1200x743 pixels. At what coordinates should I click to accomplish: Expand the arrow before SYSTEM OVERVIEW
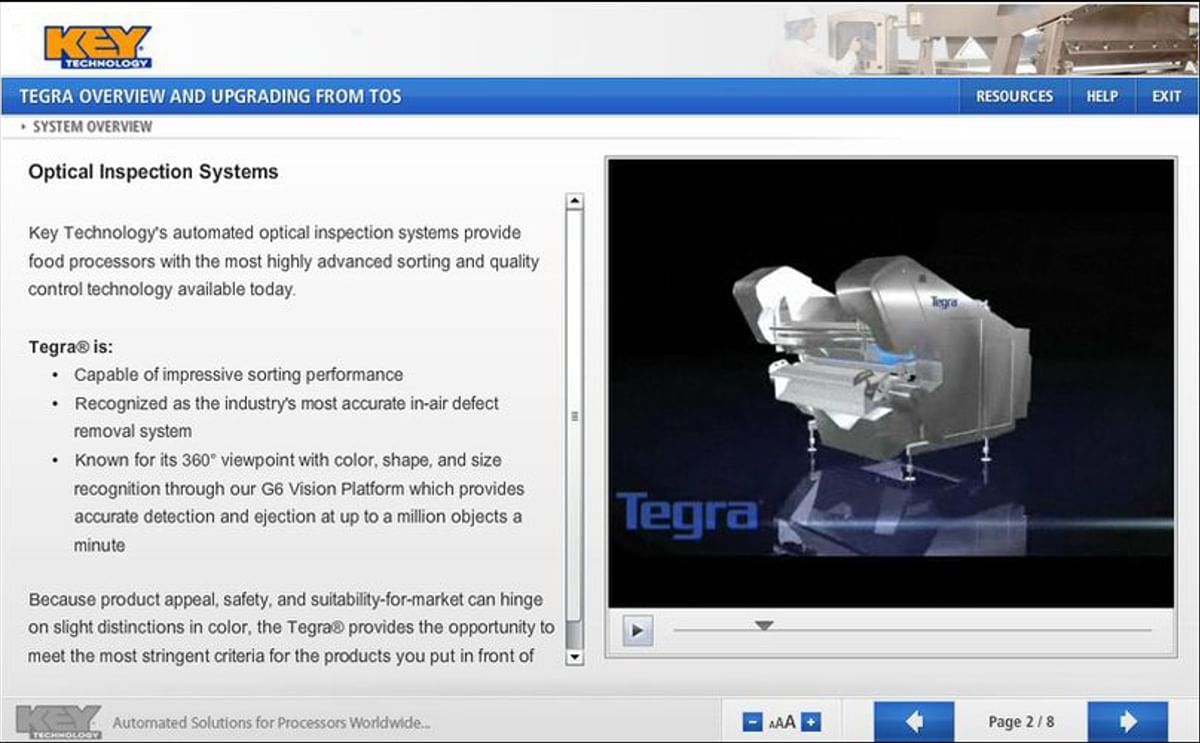(x=24, y=126)
